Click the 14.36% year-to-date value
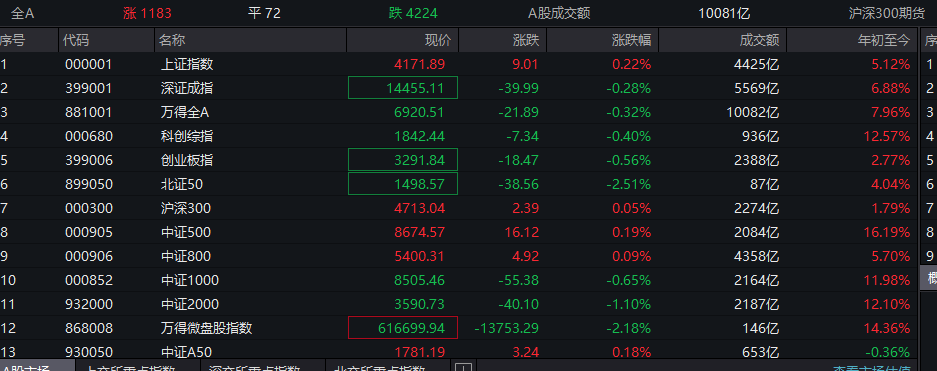This screenshot has height=371, width=937. coord(887,328)
